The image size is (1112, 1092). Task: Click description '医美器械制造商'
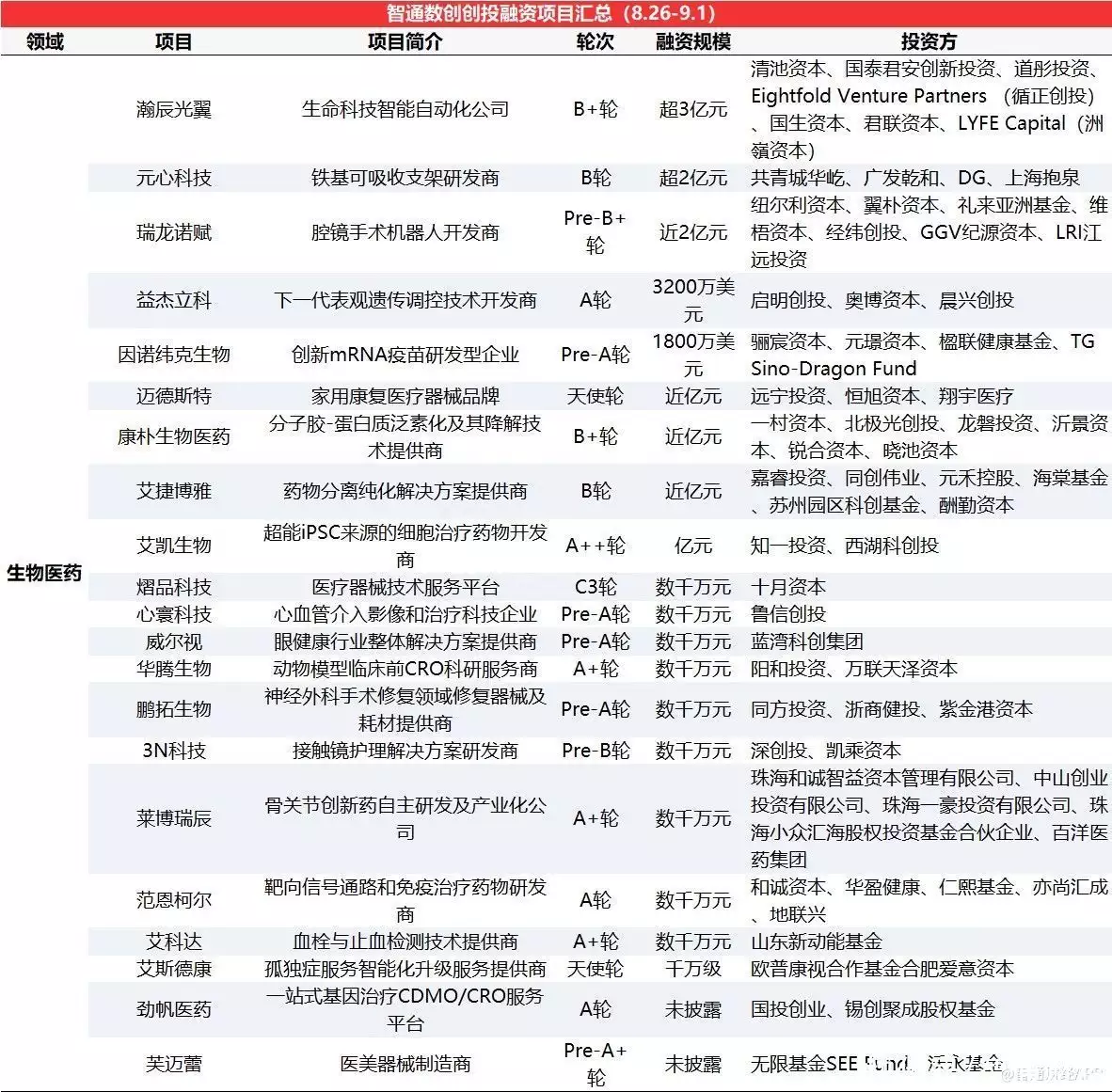coord(405,1064)
